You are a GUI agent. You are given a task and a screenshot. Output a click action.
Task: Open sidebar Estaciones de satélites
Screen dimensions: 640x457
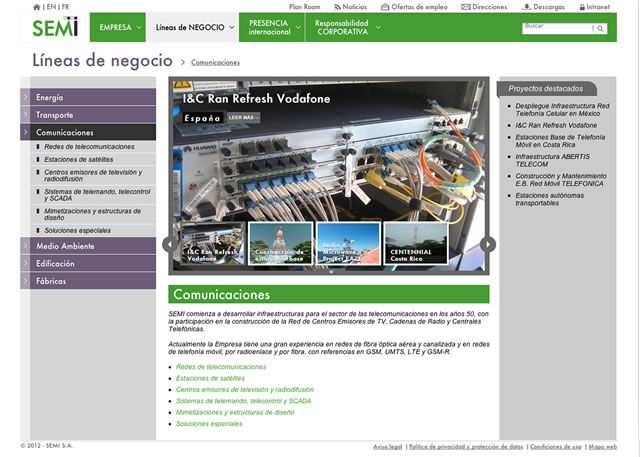(78, 160)
